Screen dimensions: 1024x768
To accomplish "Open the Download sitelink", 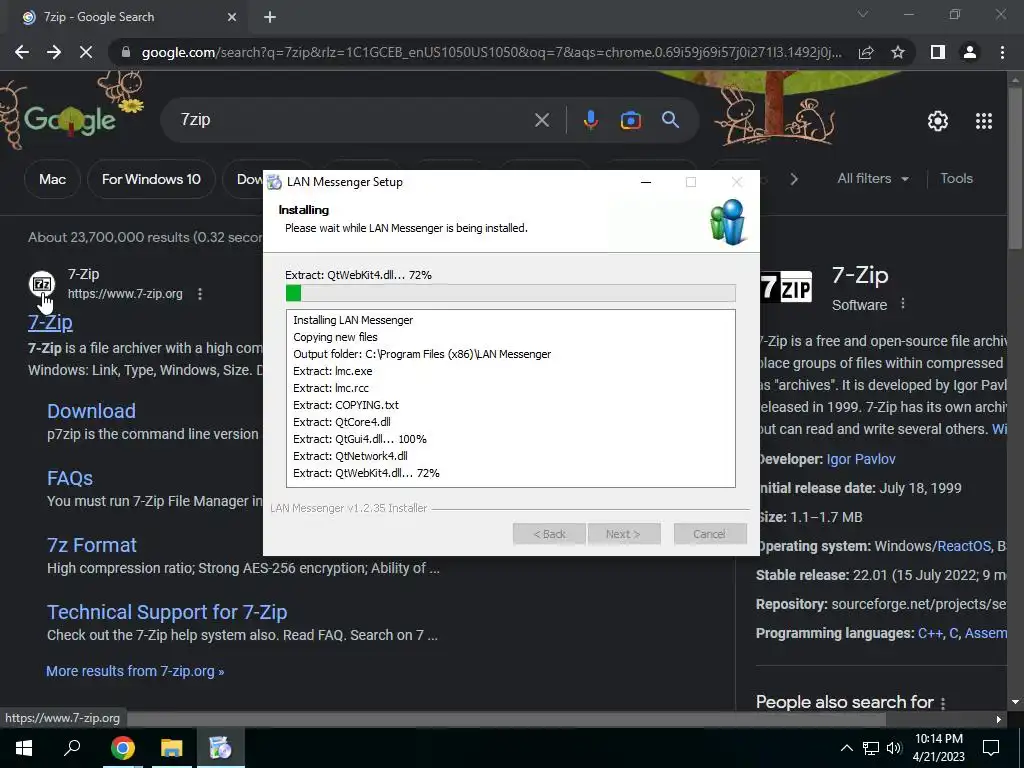I will [91, 411].
